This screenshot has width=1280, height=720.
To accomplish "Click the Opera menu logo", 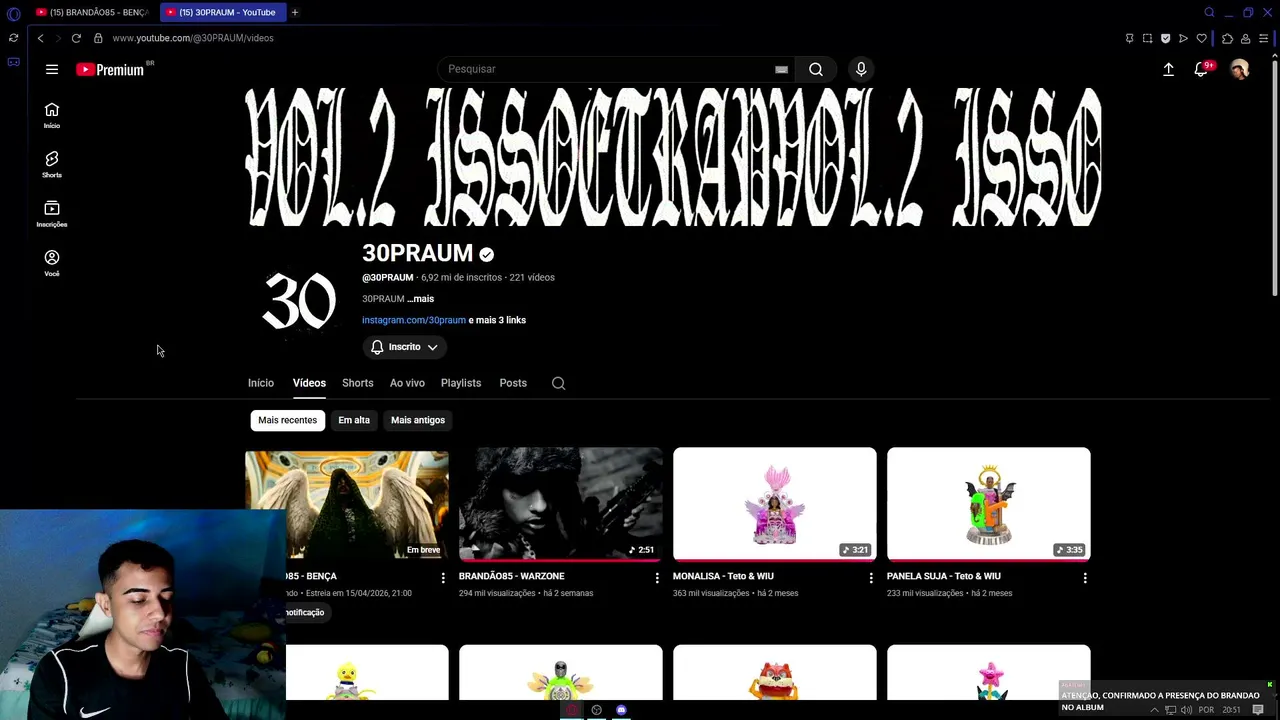I will 13,13.
